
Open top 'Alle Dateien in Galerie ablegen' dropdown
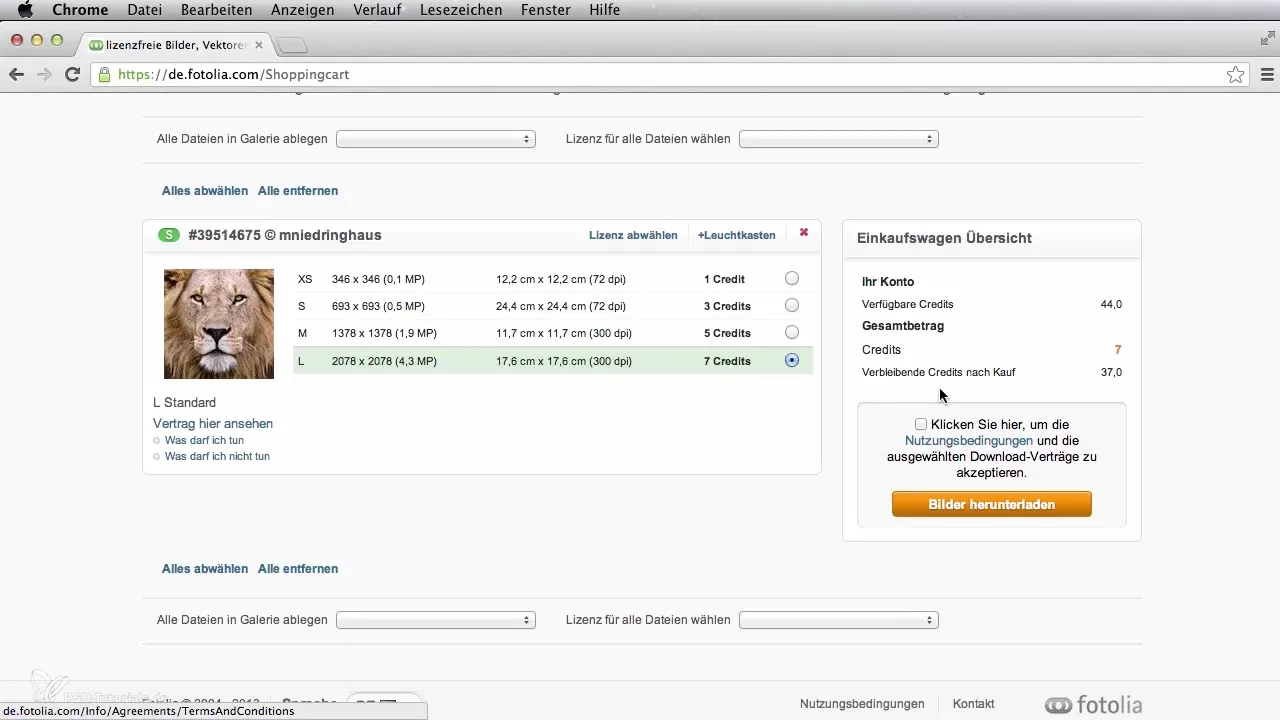436,139
